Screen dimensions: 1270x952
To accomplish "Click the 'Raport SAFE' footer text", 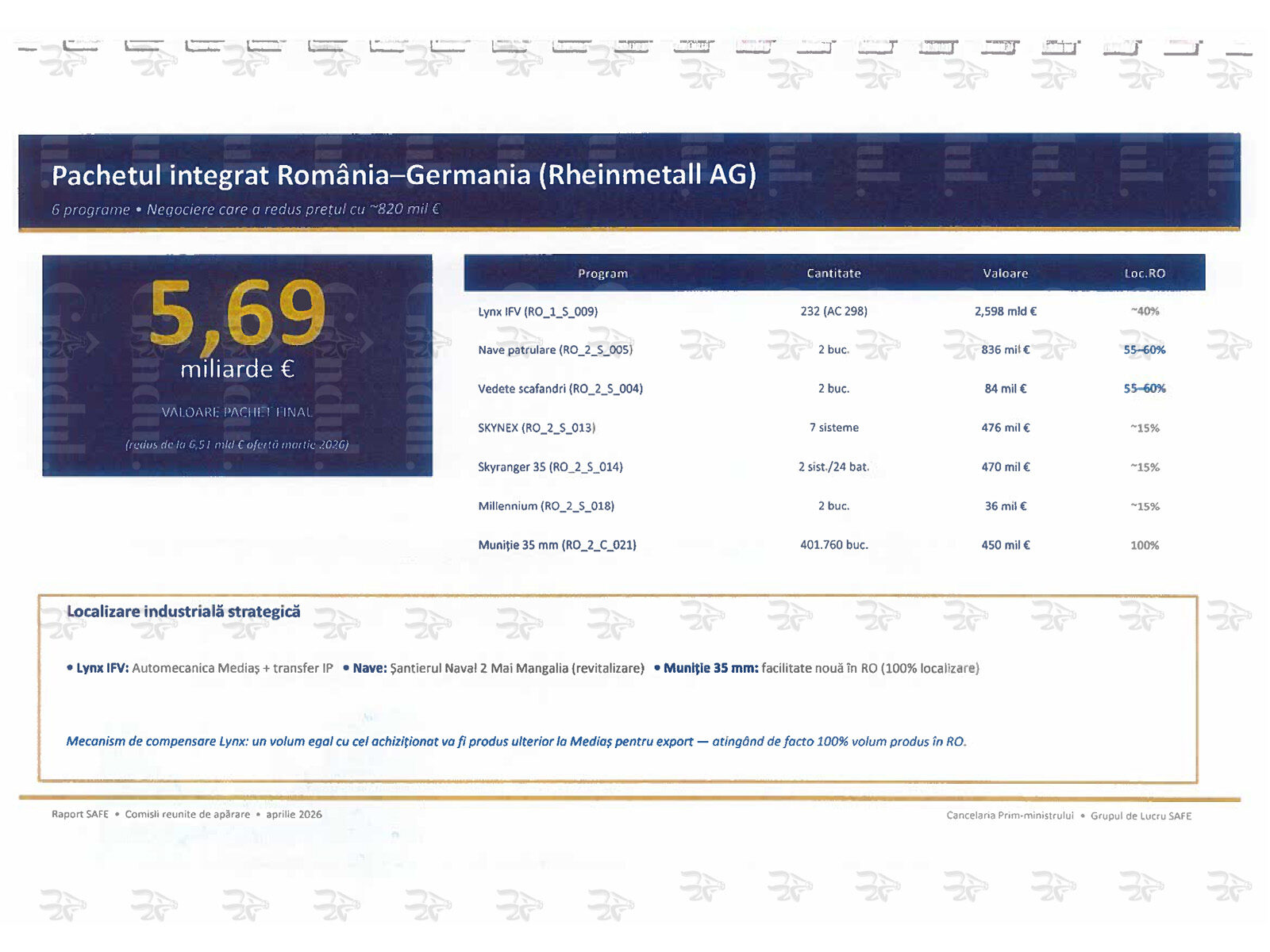I will point(80,815).
